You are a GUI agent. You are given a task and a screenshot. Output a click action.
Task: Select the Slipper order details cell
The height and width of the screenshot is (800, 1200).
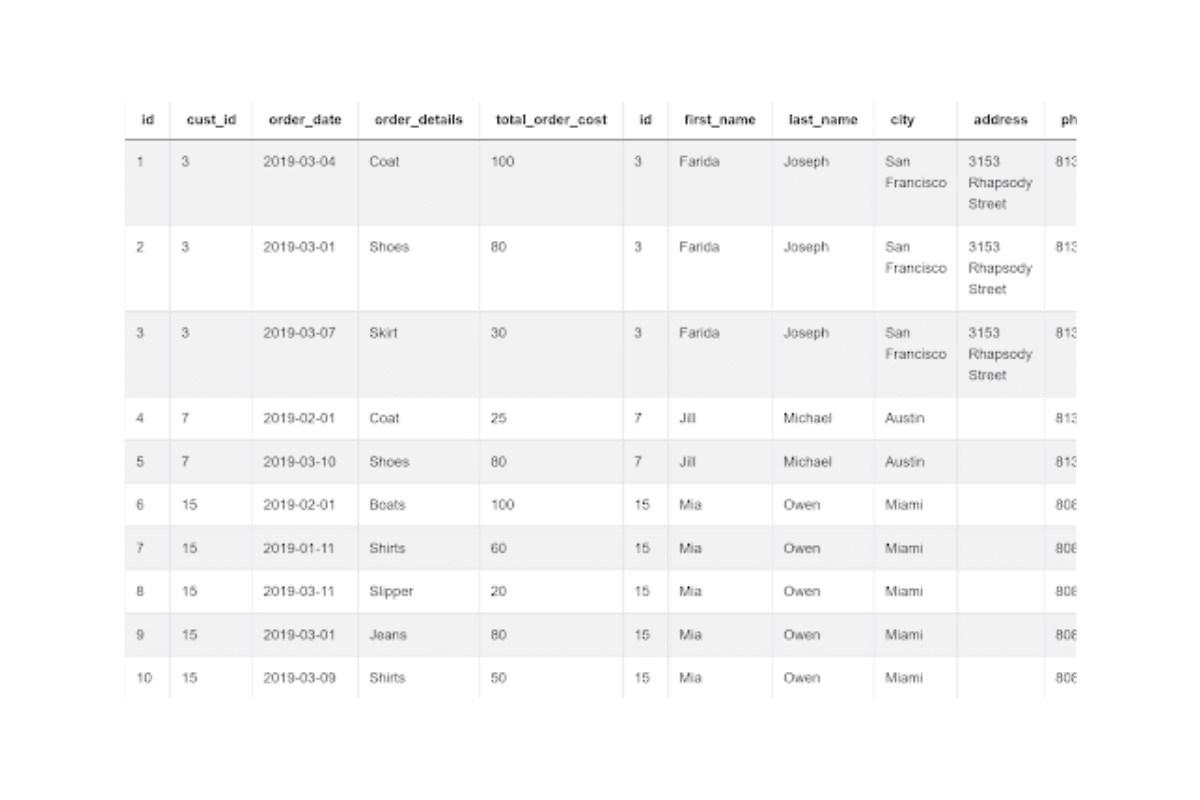point(391,591)
